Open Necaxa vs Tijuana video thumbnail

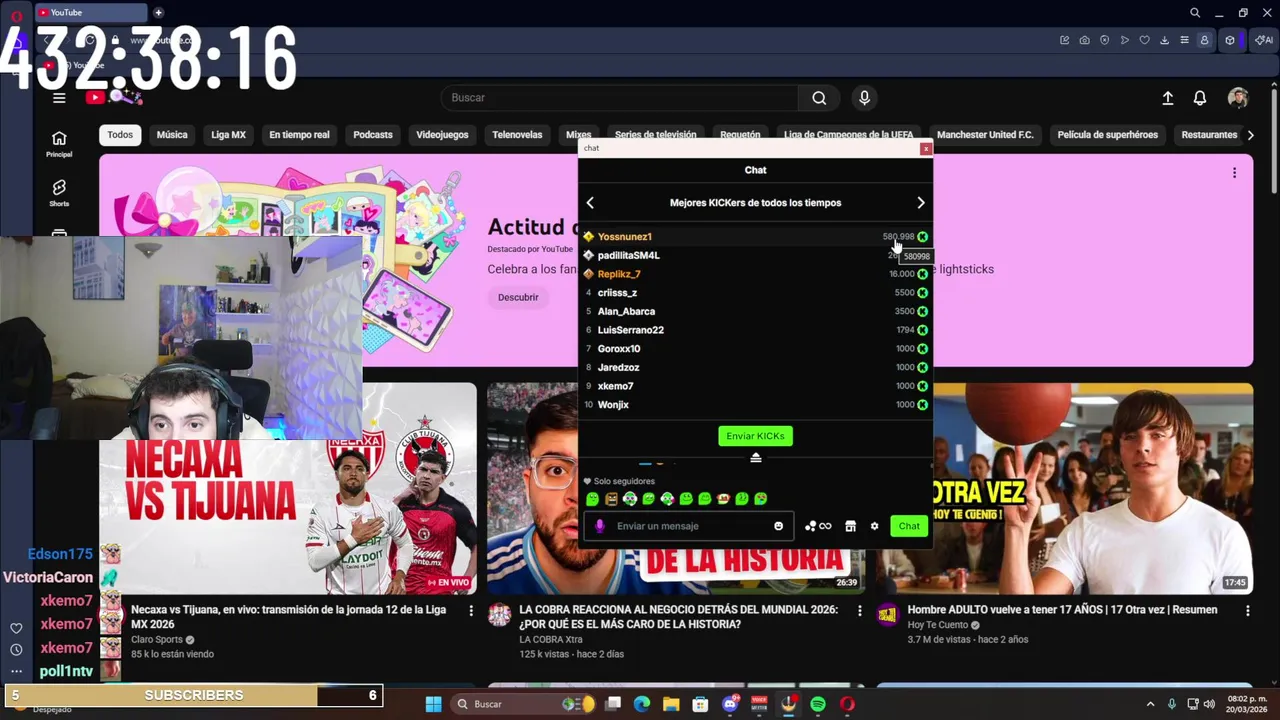tap(288, 488)
